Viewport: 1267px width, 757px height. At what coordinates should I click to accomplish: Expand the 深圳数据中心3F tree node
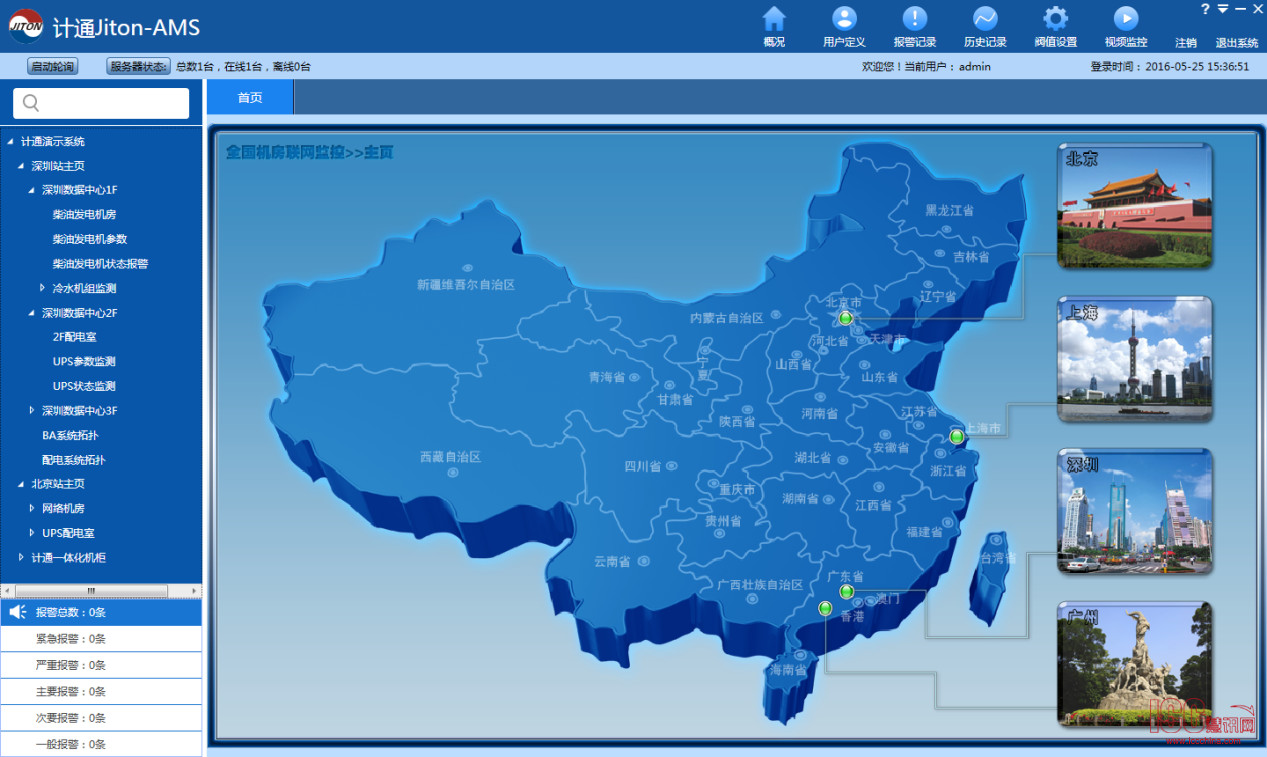coord(32,410)
